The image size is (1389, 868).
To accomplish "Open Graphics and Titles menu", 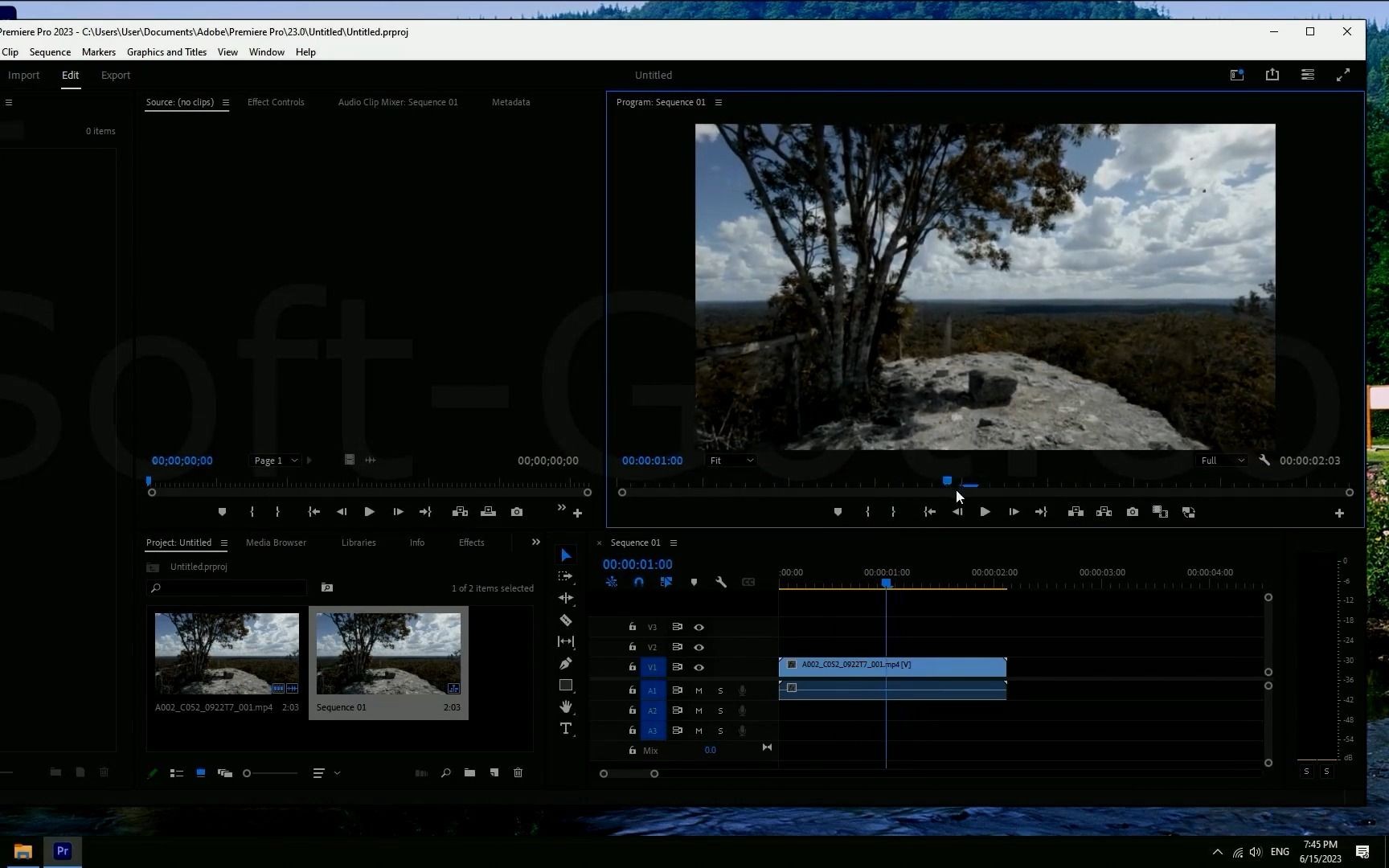I will 166,52.
